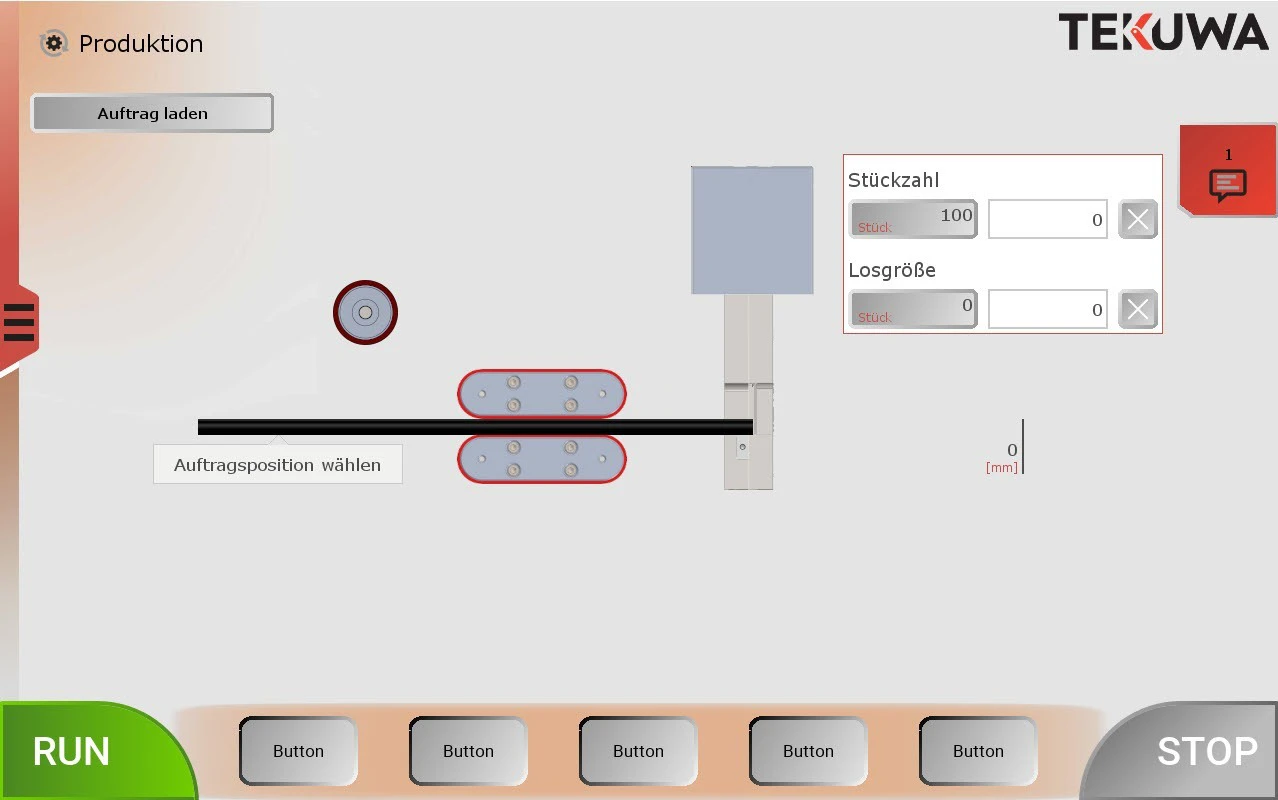Select the round wire spool icon

(x=365, y=312)
